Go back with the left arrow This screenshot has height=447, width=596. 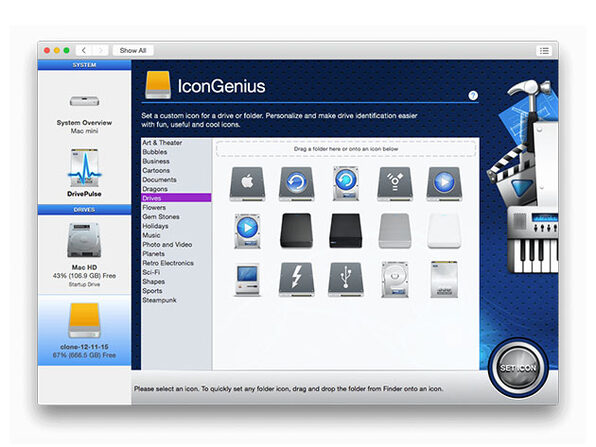click(84, 51)
